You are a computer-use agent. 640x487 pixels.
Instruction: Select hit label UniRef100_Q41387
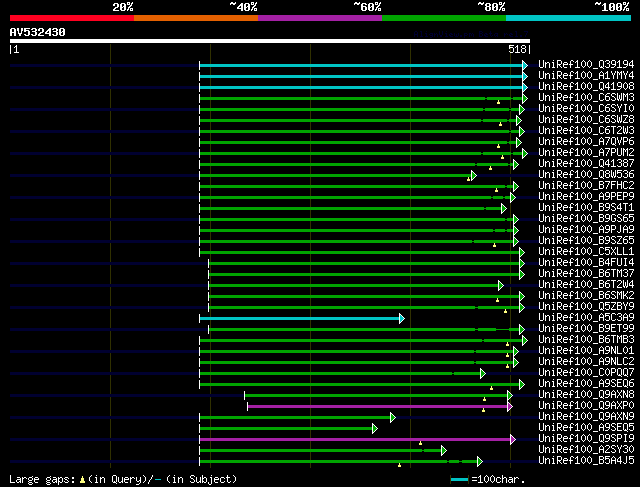(586, 164)
